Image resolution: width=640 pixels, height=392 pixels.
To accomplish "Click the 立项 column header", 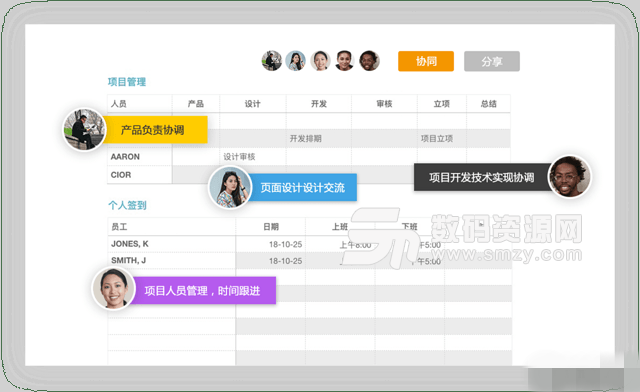I will coord(442,104).
